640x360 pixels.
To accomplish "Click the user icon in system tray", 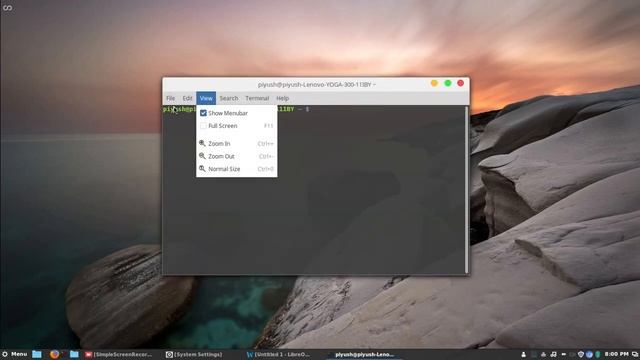I will pyautogui.click(x=524, y=354).
